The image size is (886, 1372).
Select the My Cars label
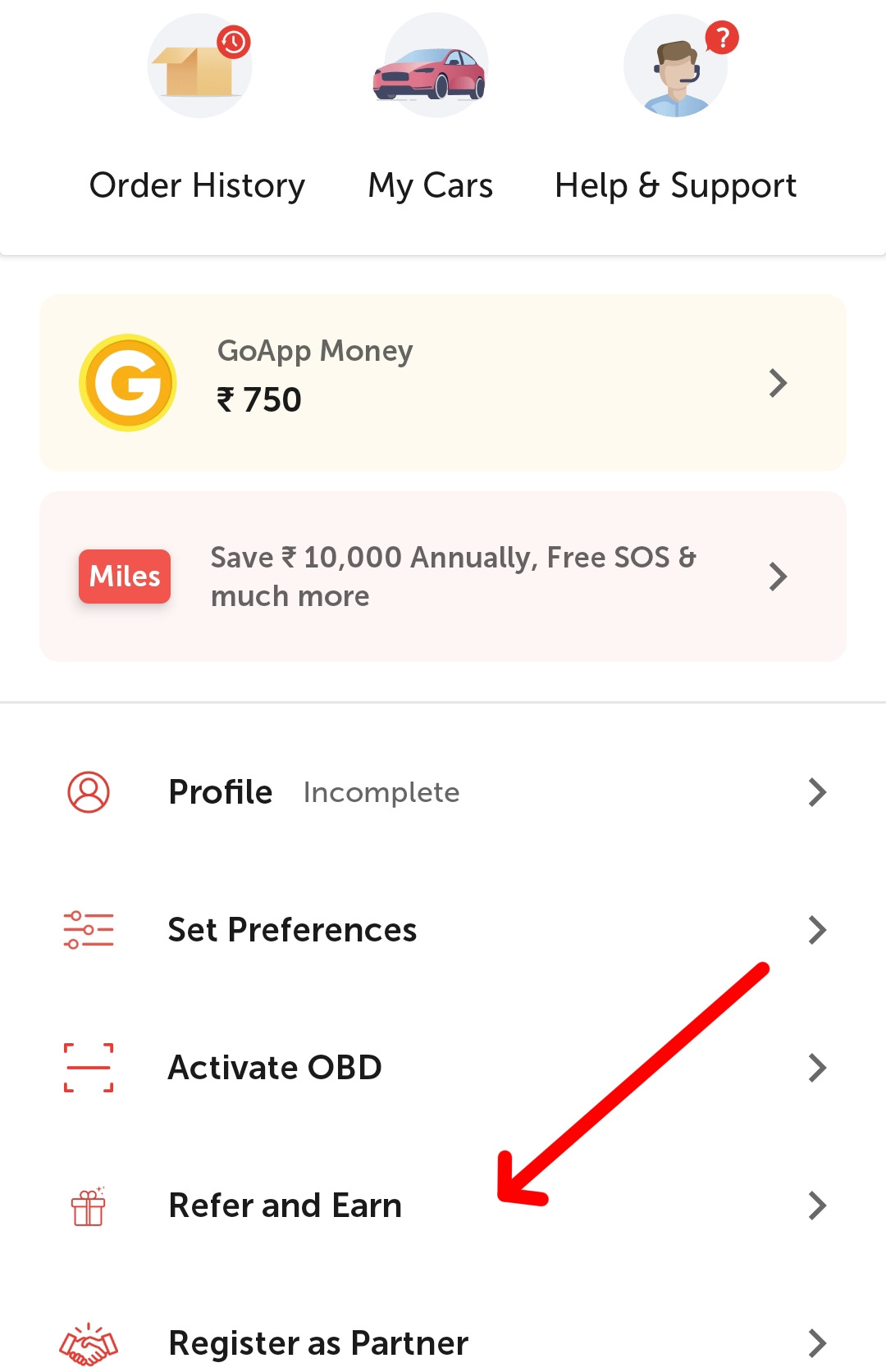pyautogui.click(x=430, y=185)
